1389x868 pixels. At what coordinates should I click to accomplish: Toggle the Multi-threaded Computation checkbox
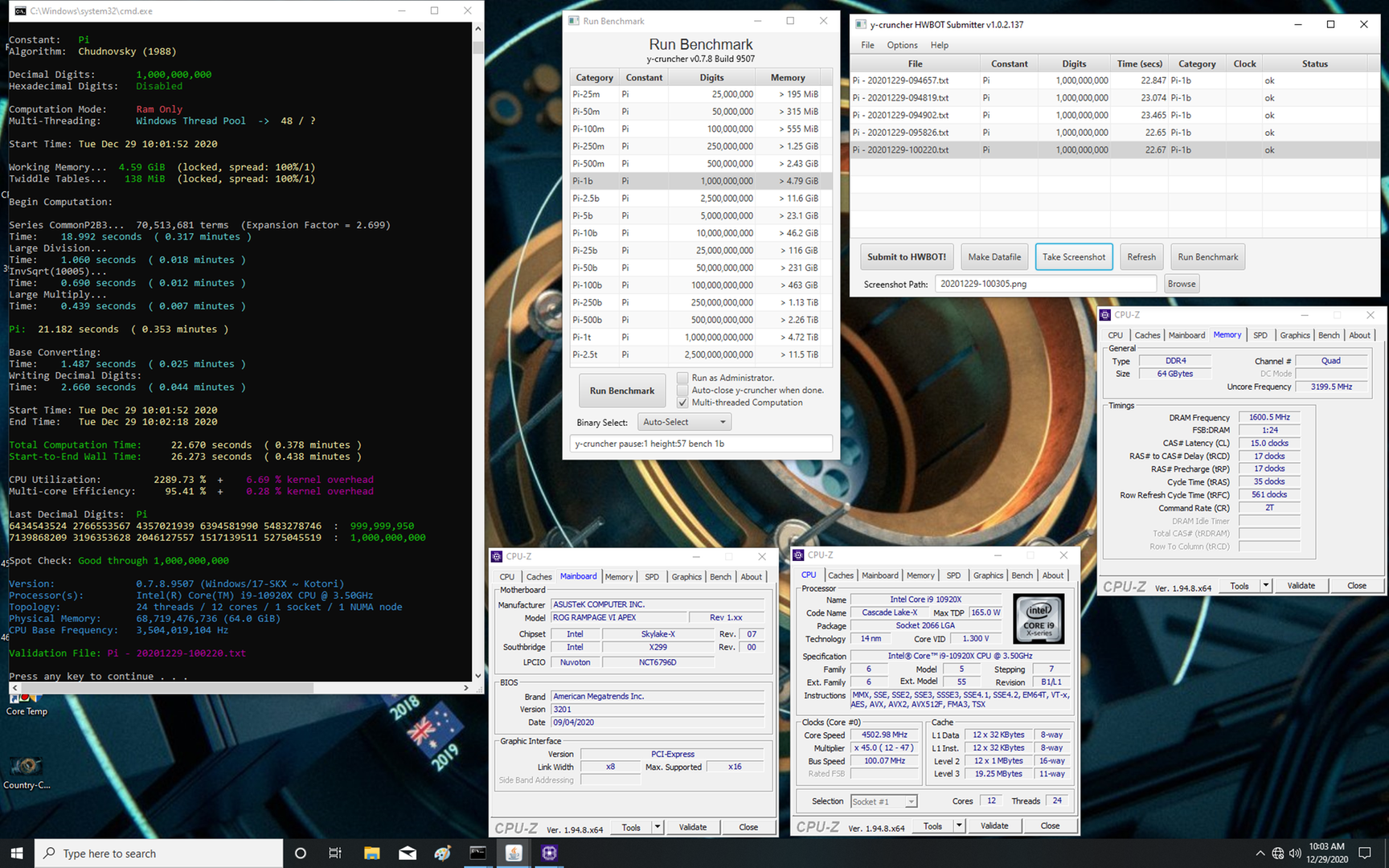click(682, 403)
